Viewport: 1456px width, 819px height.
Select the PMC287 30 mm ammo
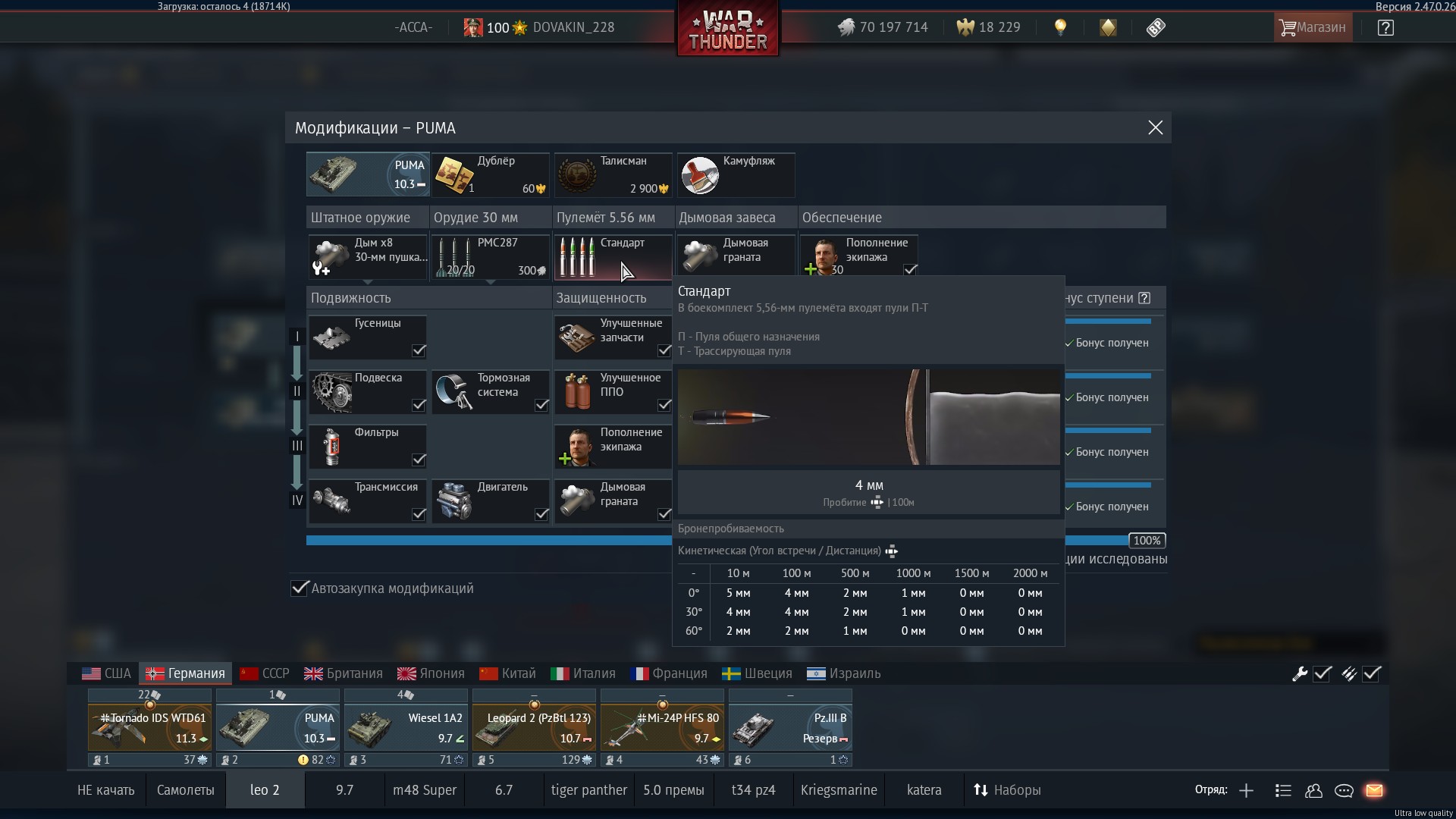click(491, 256)
